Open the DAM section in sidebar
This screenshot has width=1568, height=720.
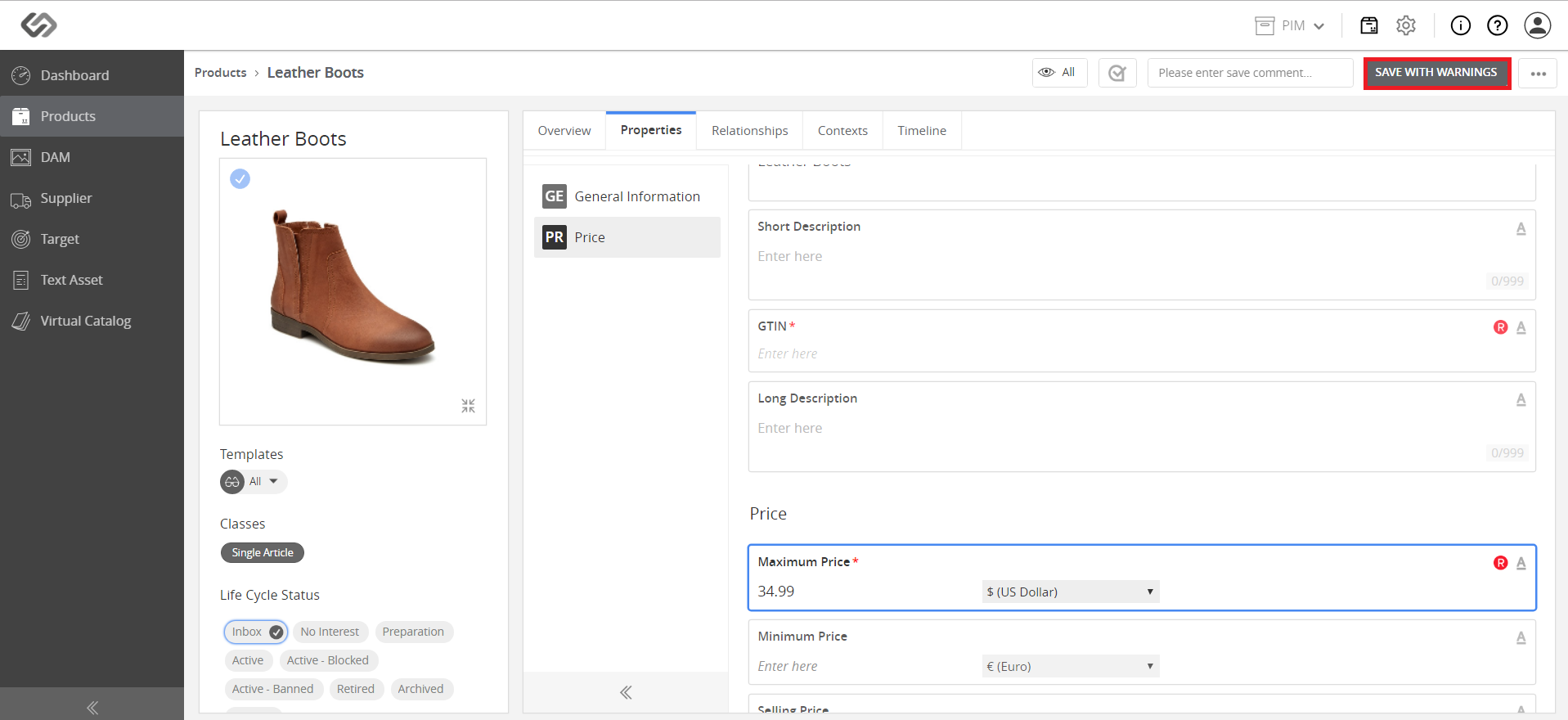[92, 157]
